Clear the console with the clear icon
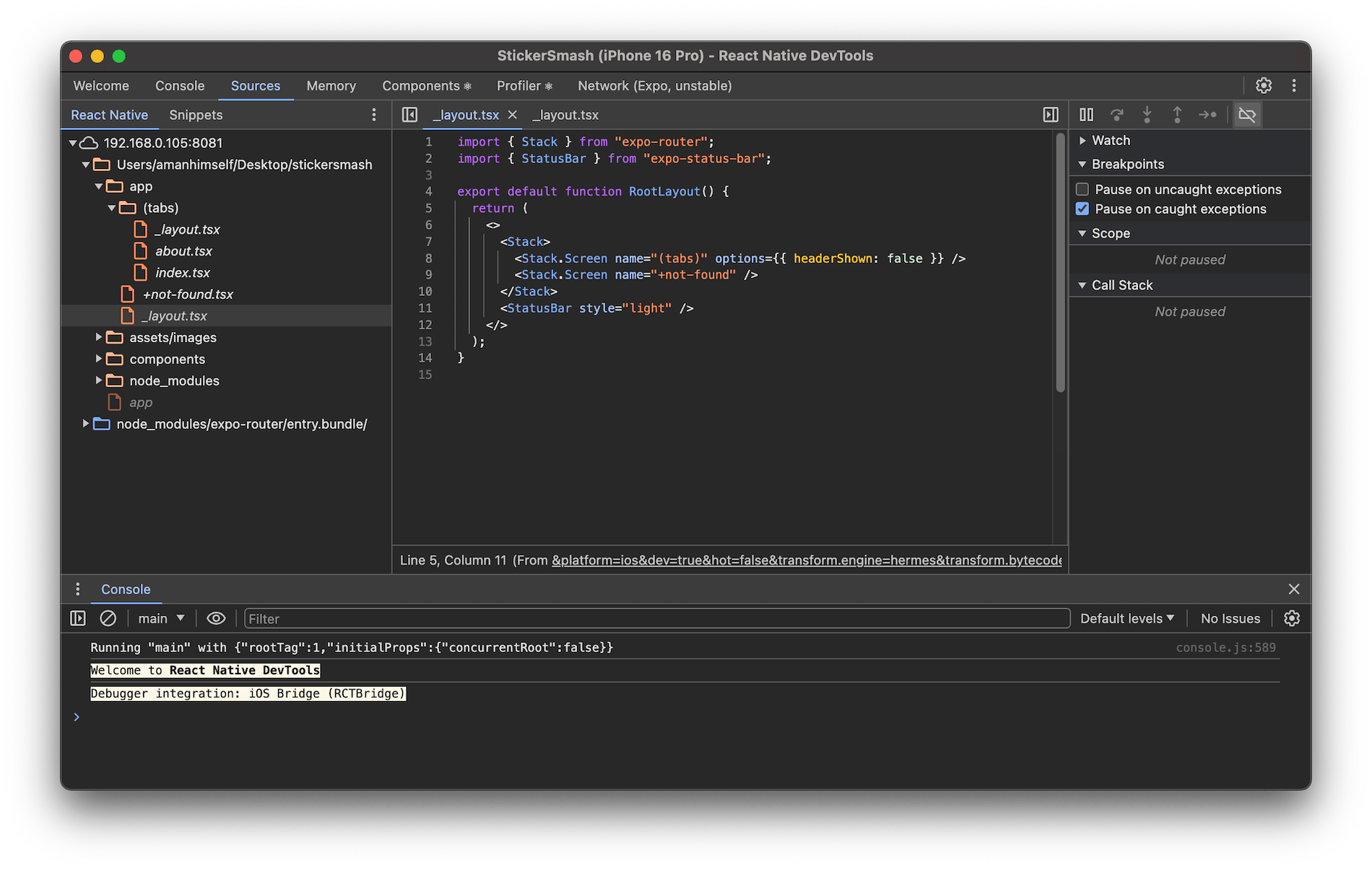The width and height of the screenshot is (1372, 870). coord(108,618)
